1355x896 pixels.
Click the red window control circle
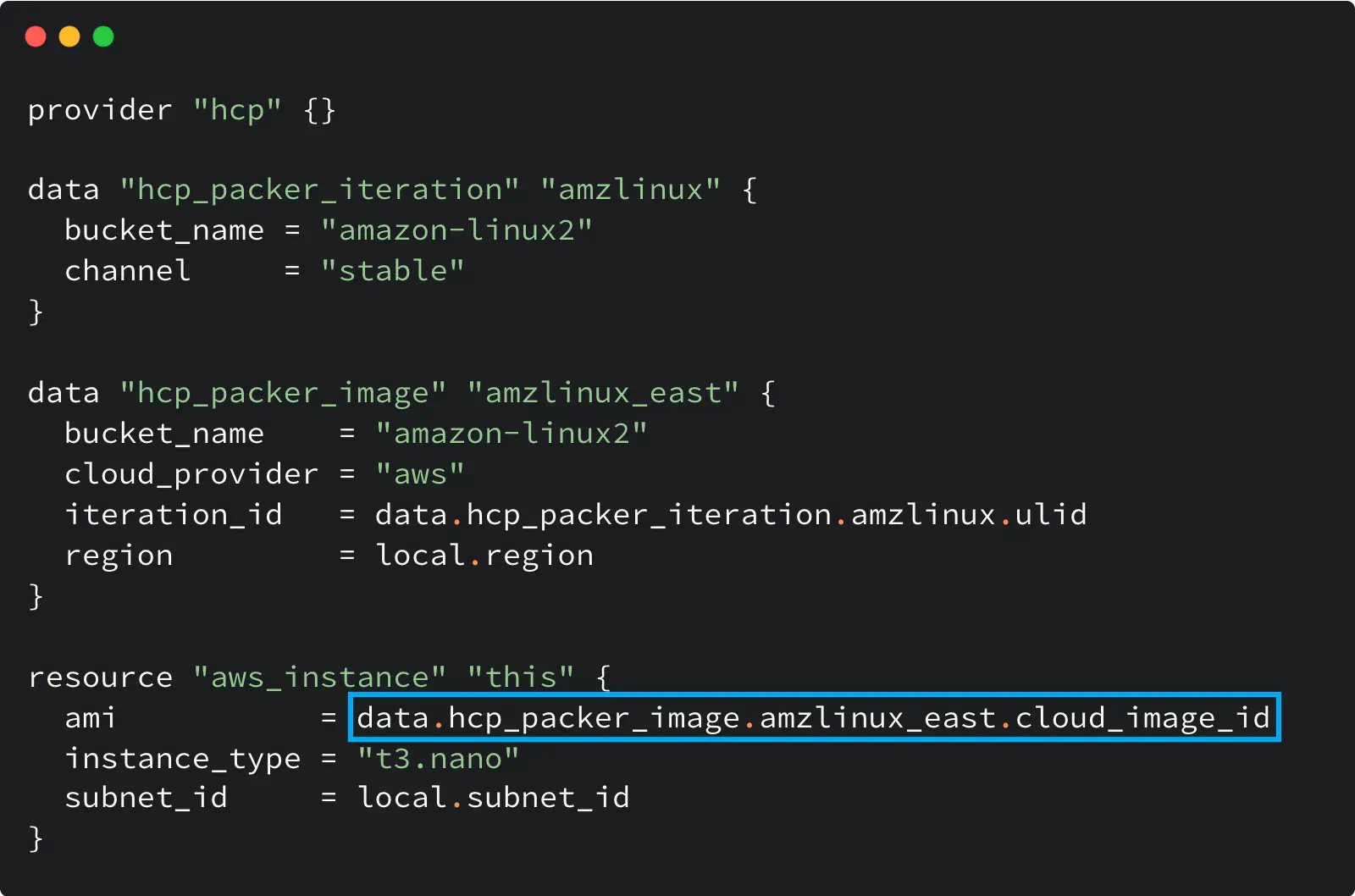(x=36, y=36)
